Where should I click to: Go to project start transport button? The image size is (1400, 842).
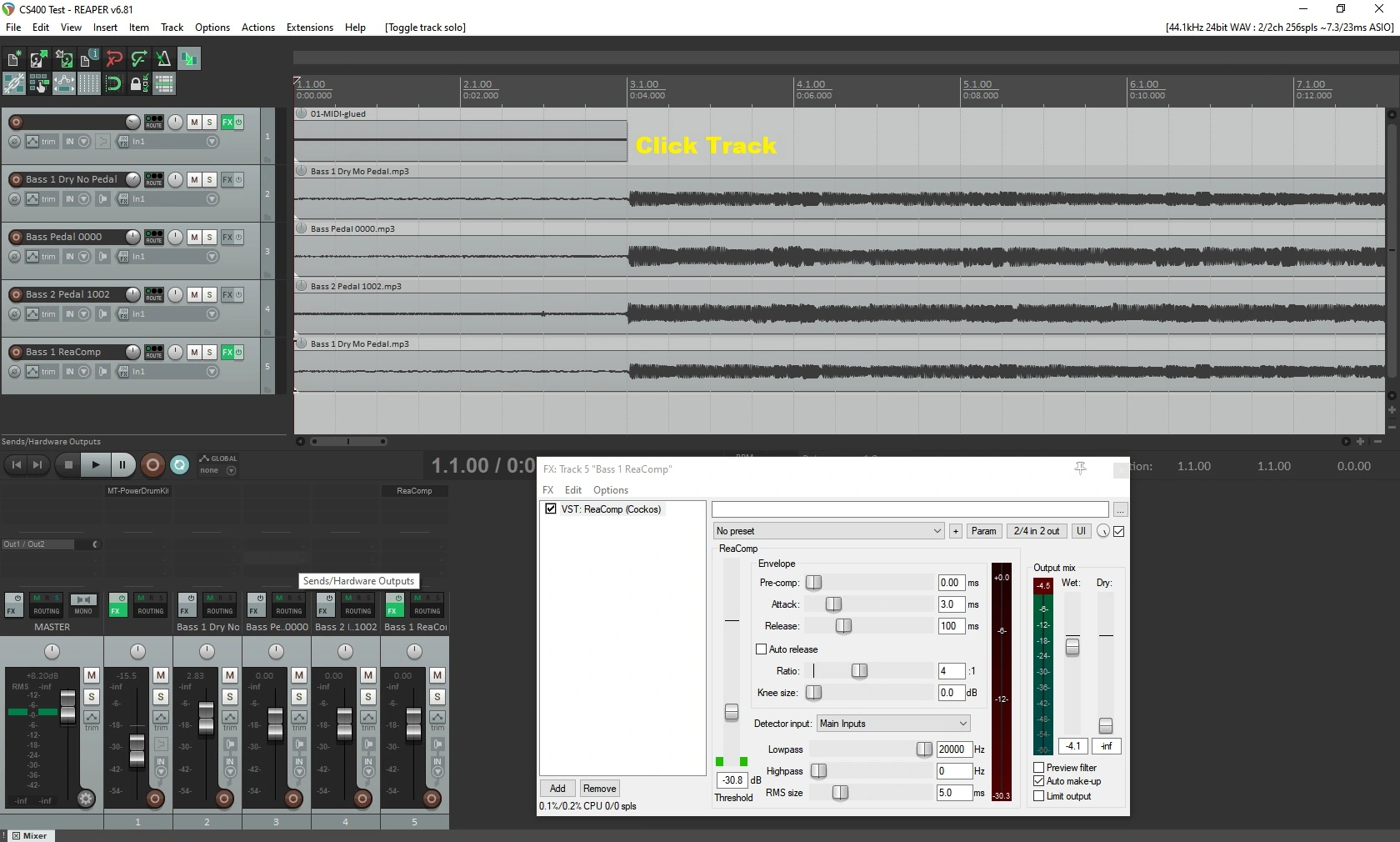click(x=16, y=465)
